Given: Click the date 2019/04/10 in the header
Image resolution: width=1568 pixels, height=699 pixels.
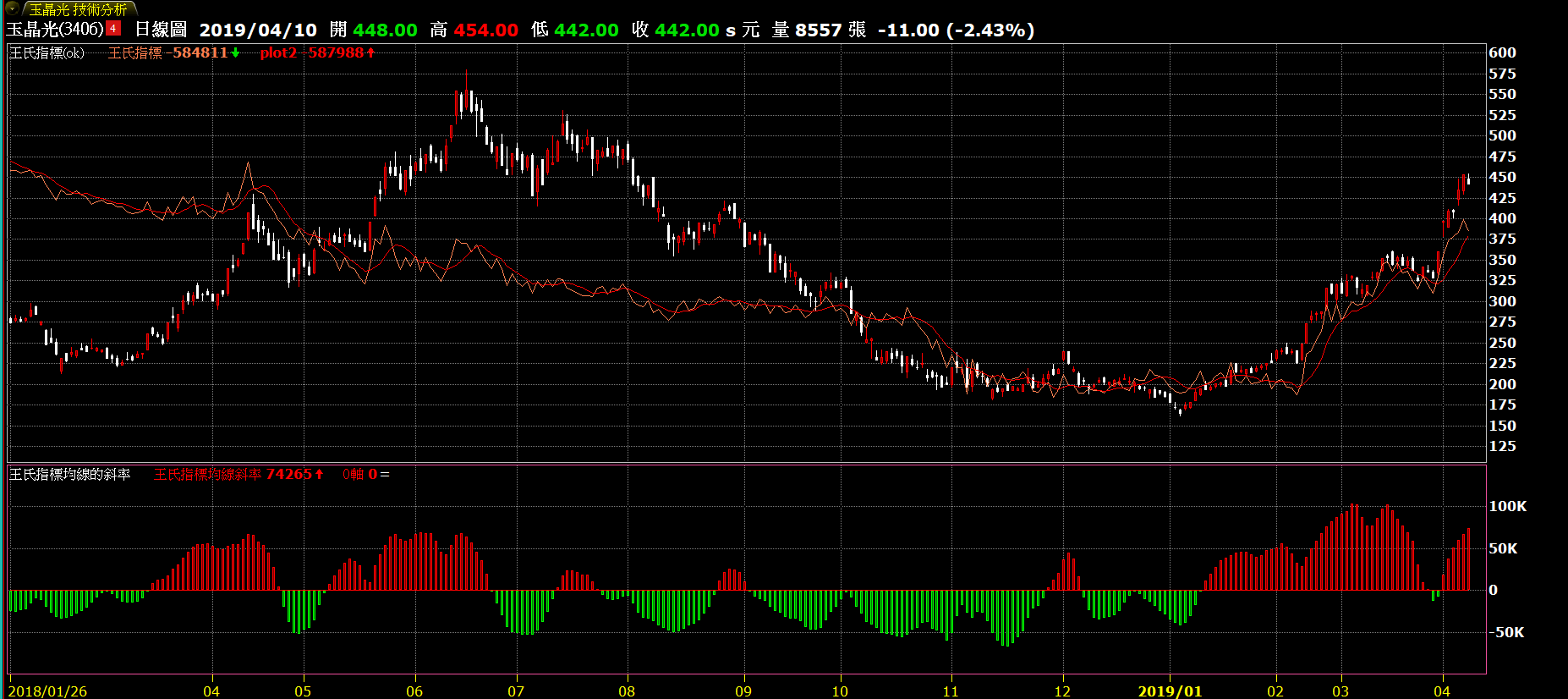Looking at the screenshot, I should [258, 30].
